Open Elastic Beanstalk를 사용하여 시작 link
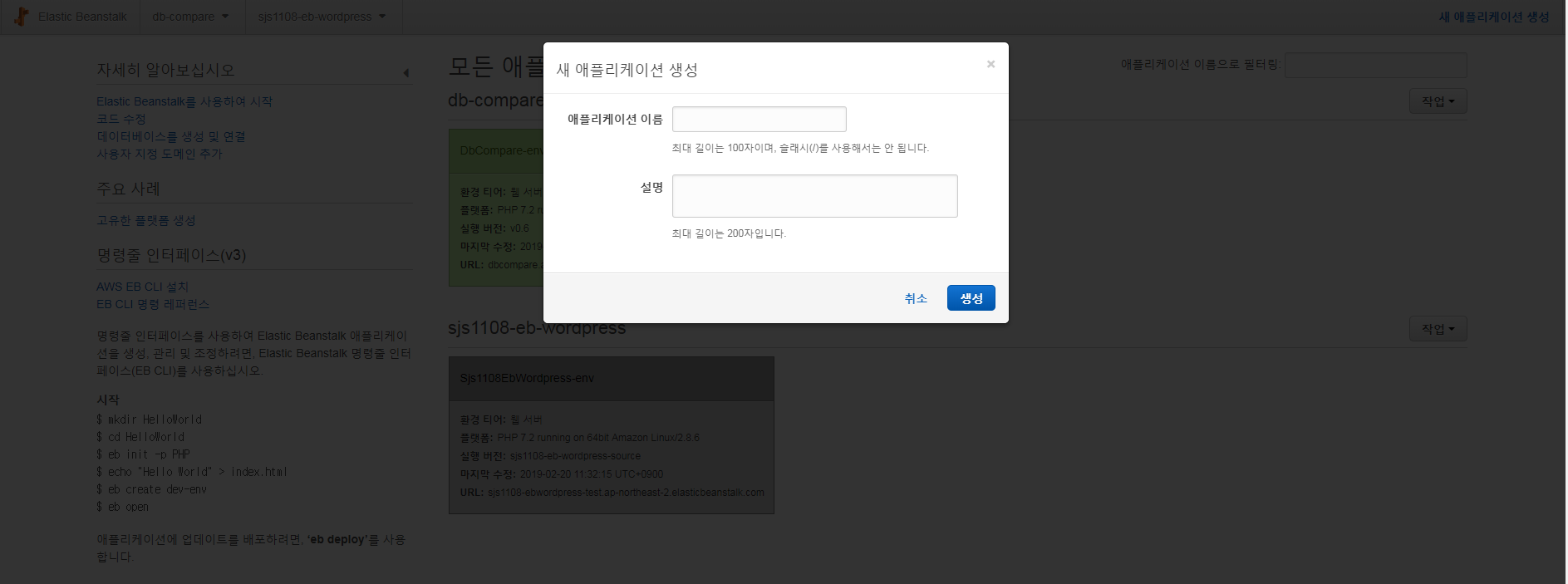 point(184,101)
